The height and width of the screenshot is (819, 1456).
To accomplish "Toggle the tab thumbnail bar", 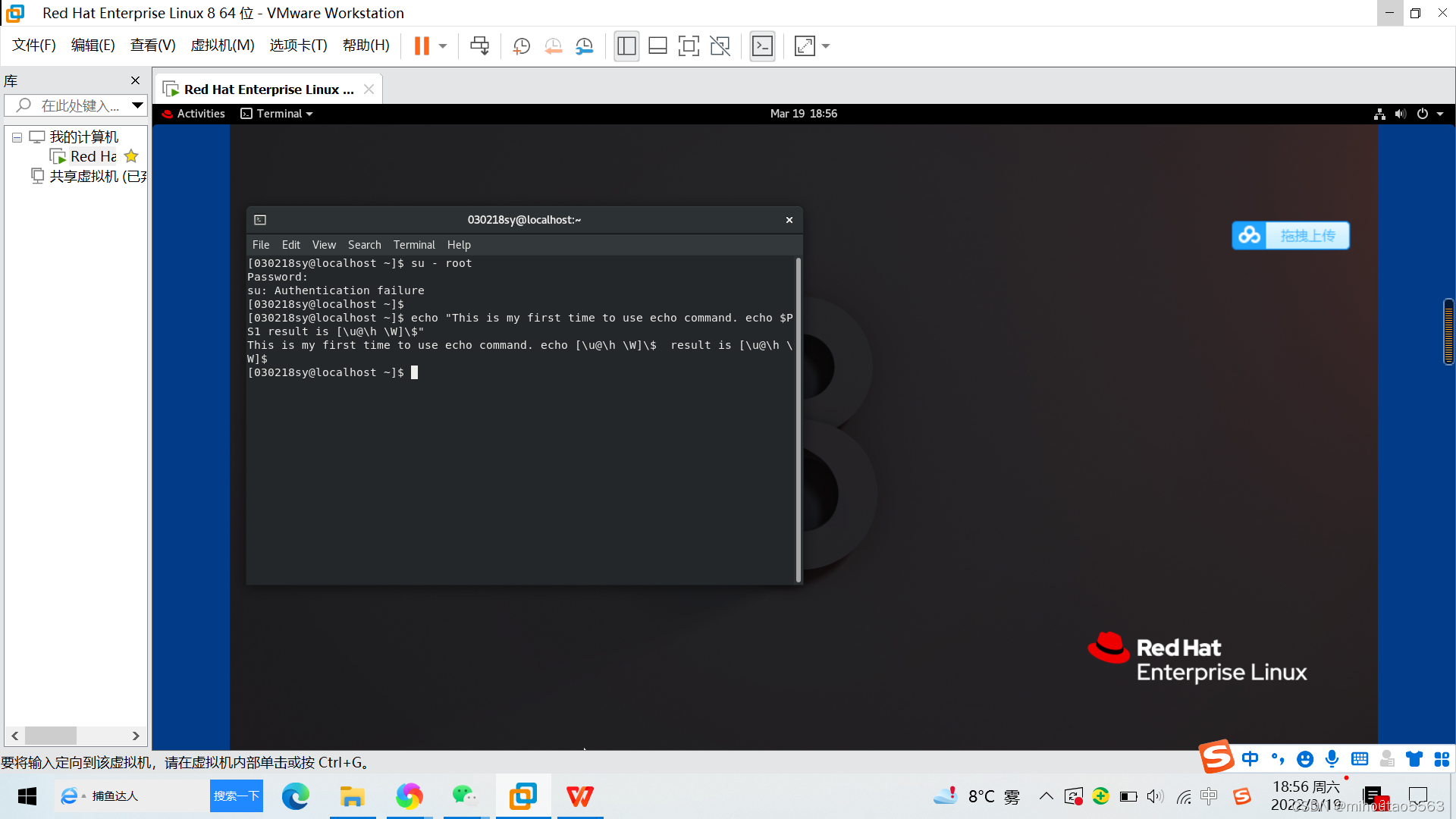I will [657, 45].
